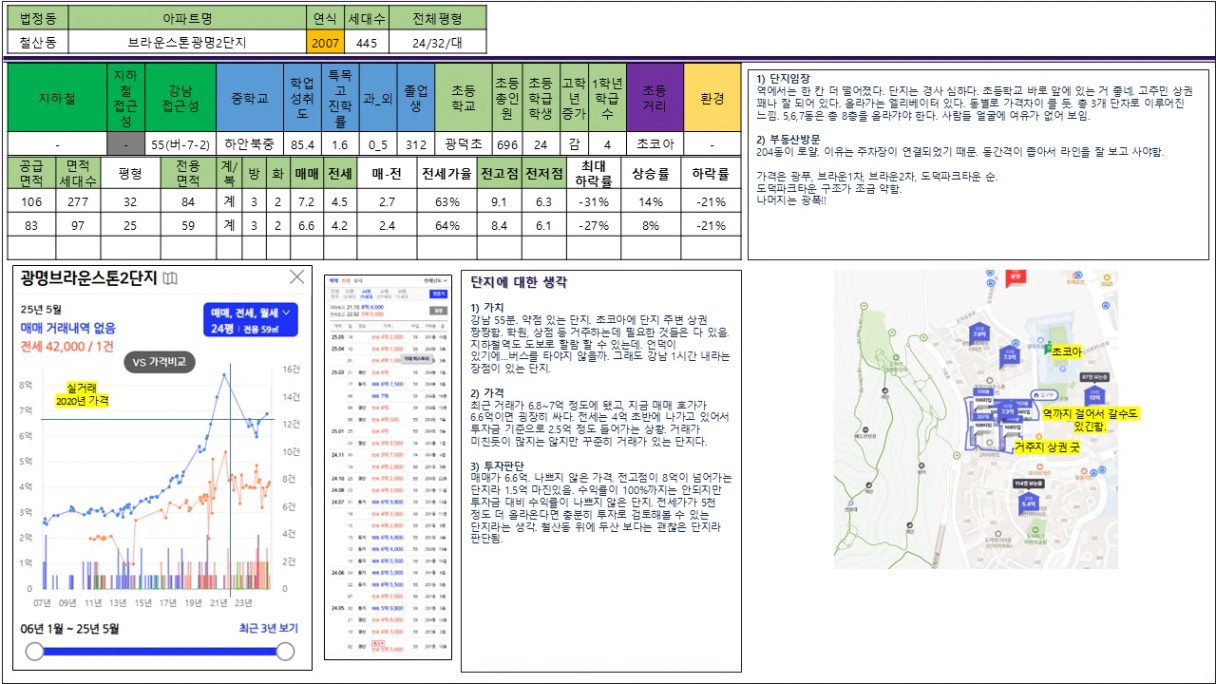
Task: Select the 하안북중 cell
Action: click(x=250, y=144)
